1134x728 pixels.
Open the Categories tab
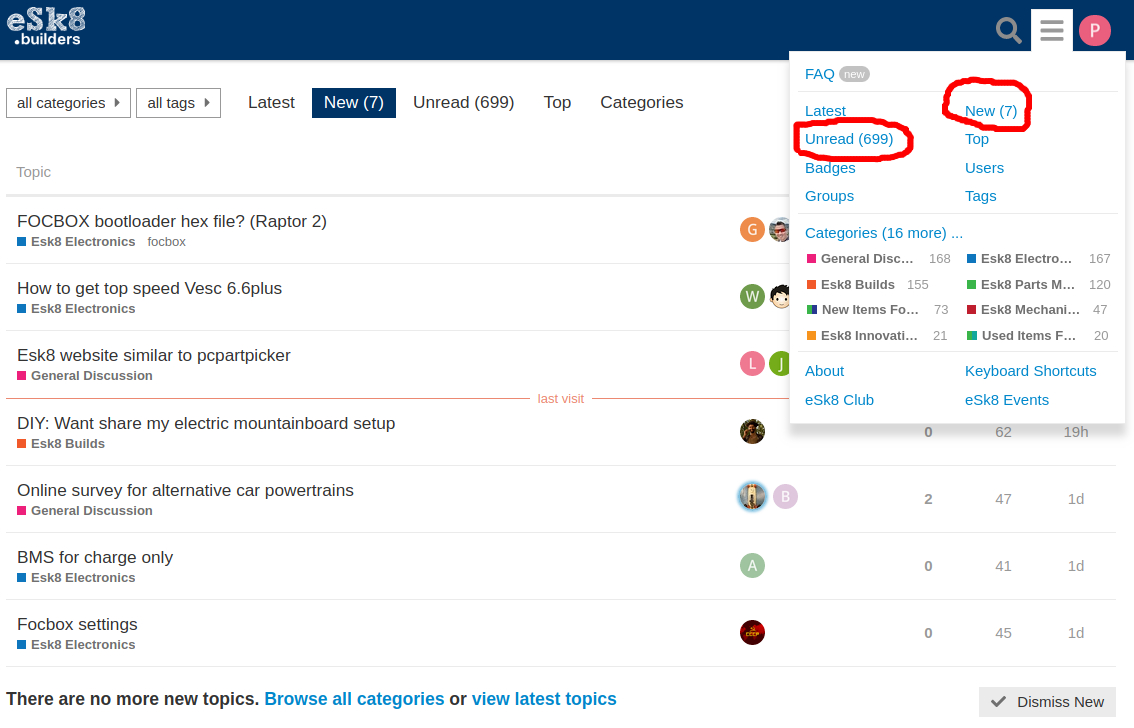click(x=641, y=103)
